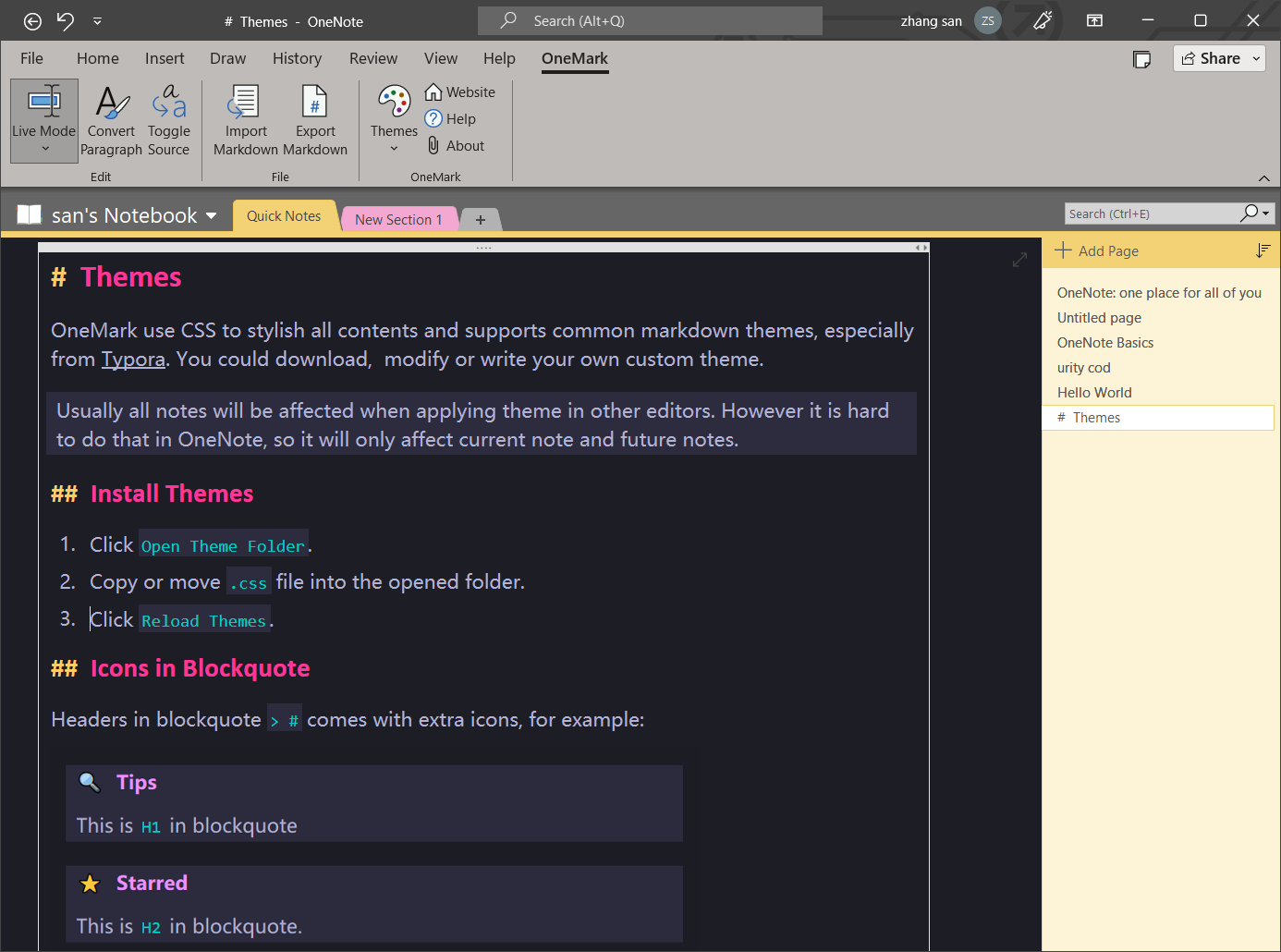Switch to the Insert tab
Screen dimensions: 1281x952
(165, 58)
